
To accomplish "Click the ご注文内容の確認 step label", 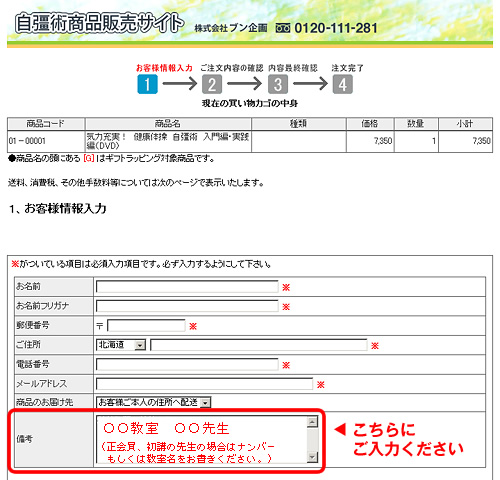I will 232,68.
